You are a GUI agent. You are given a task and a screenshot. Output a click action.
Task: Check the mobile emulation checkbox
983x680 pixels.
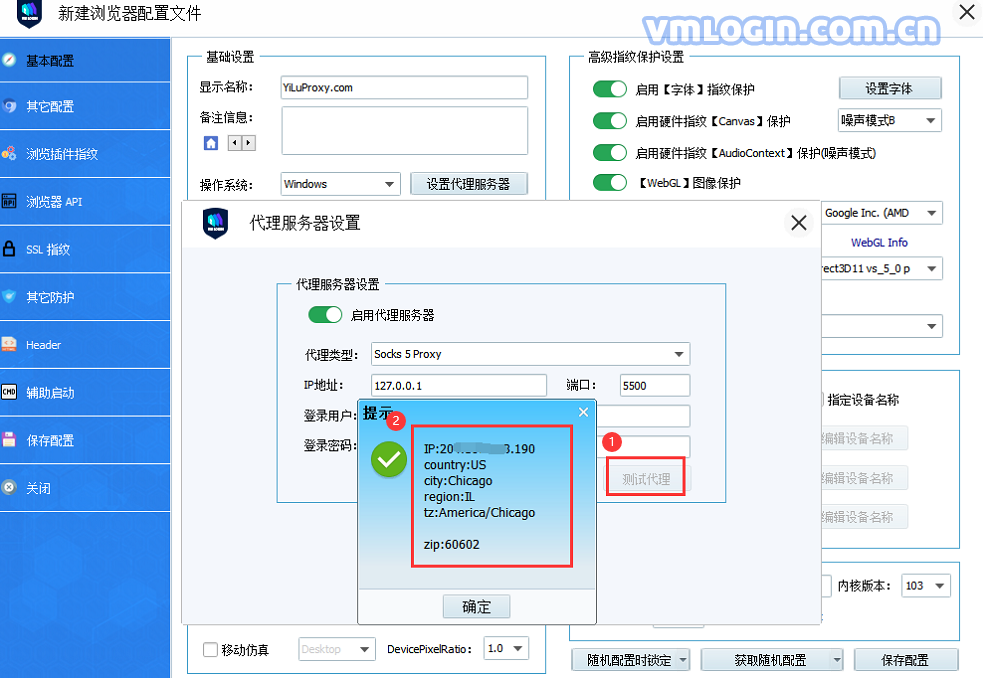211,649
